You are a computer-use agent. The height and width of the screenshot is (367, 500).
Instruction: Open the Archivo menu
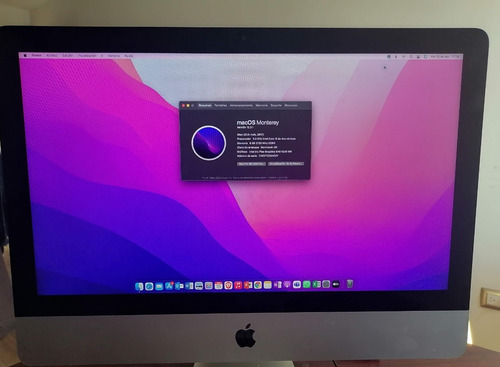tap(52, 55)
